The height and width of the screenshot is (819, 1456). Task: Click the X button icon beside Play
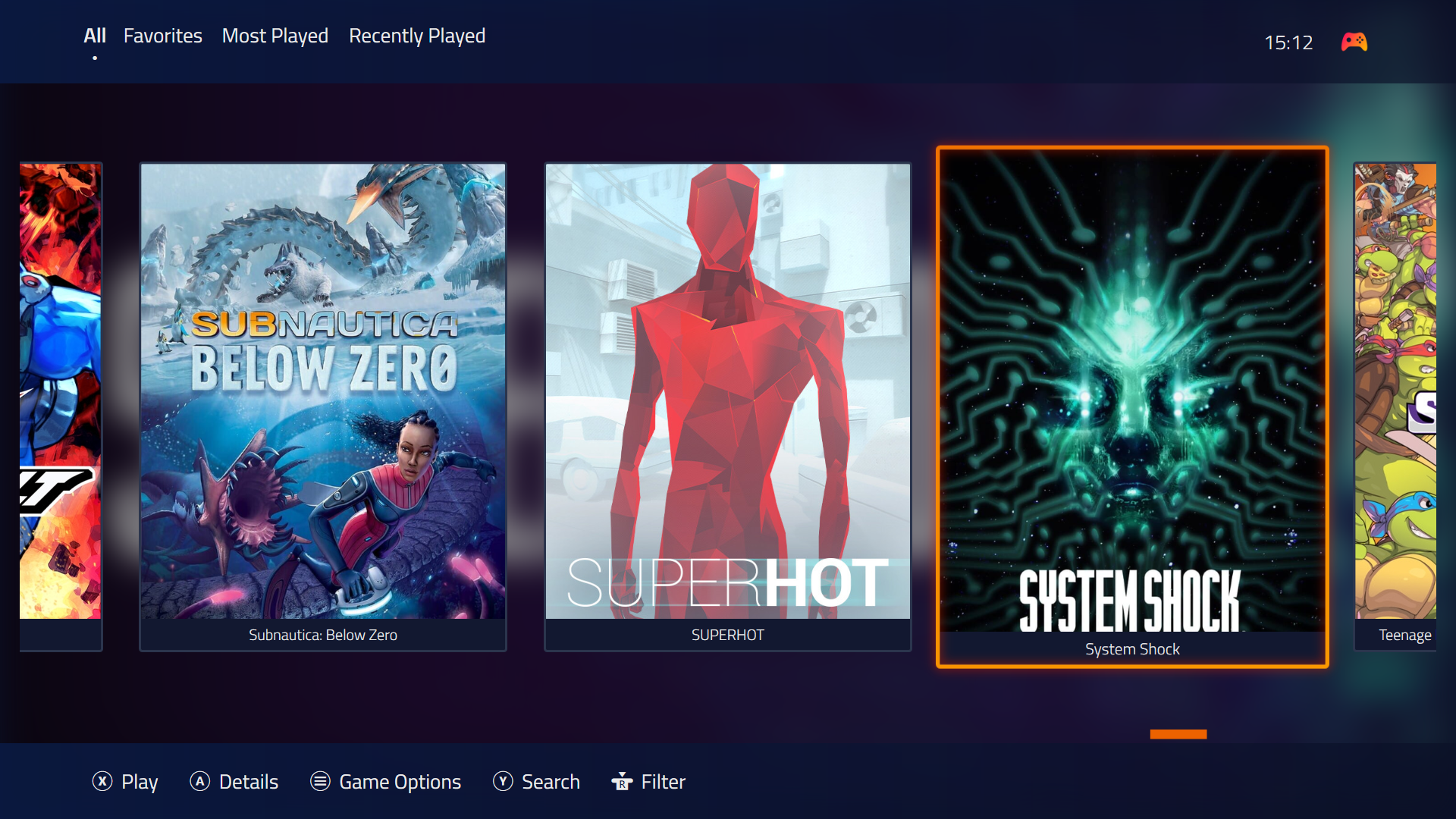click(x=102, y=781)
